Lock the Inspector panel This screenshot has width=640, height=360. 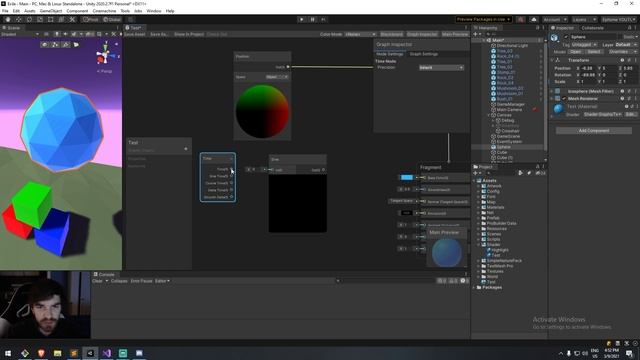click(629, 28)
